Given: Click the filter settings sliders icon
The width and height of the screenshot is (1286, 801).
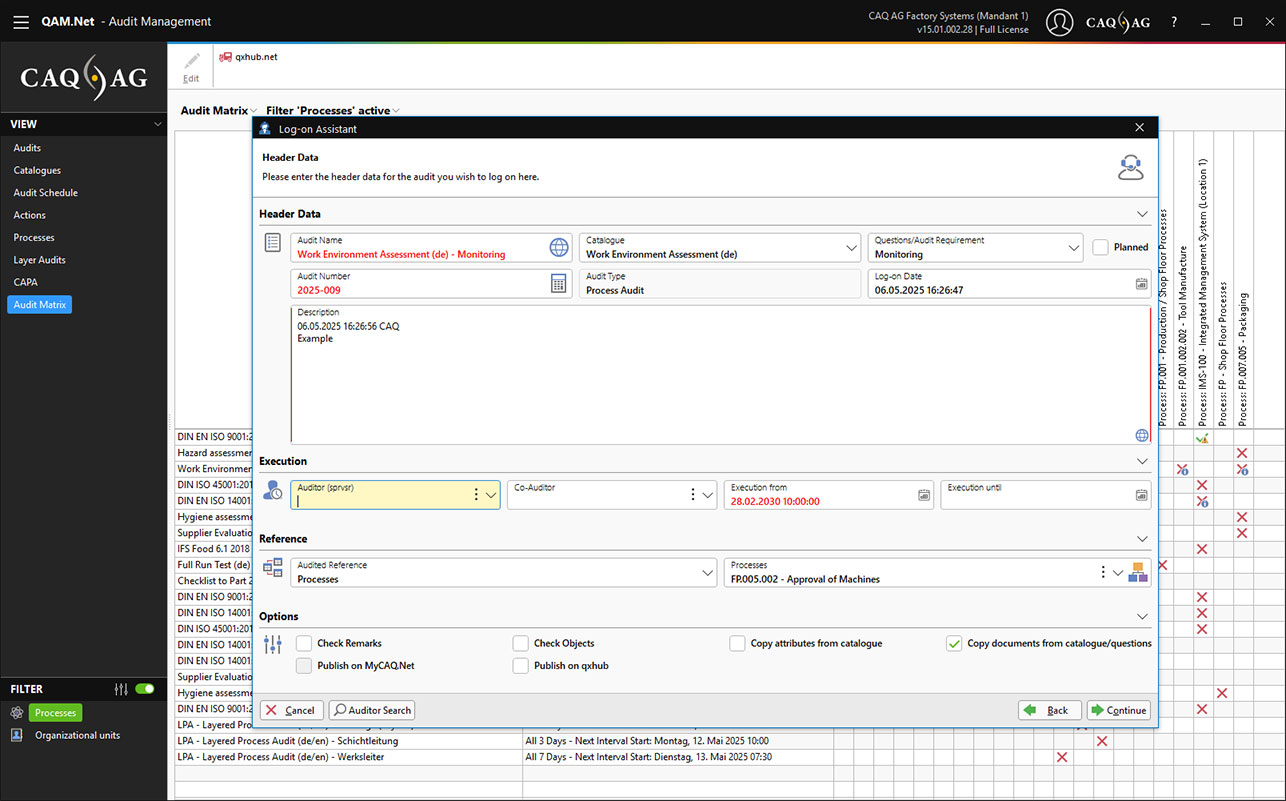Looking at the screenshot, I should [121, 689].
